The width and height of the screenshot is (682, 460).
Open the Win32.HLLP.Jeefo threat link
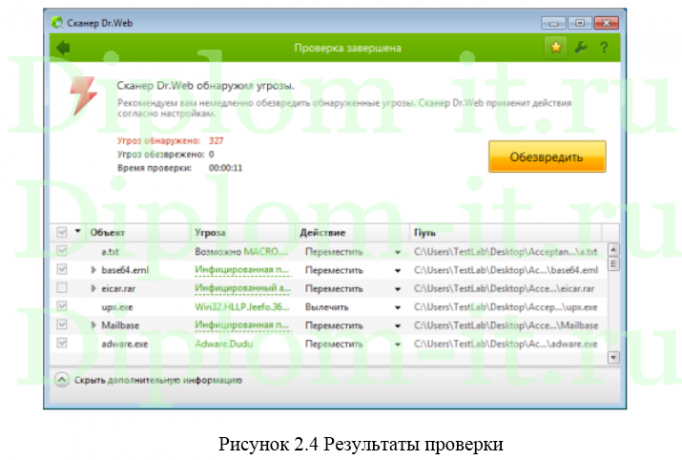tap(242, 307)
